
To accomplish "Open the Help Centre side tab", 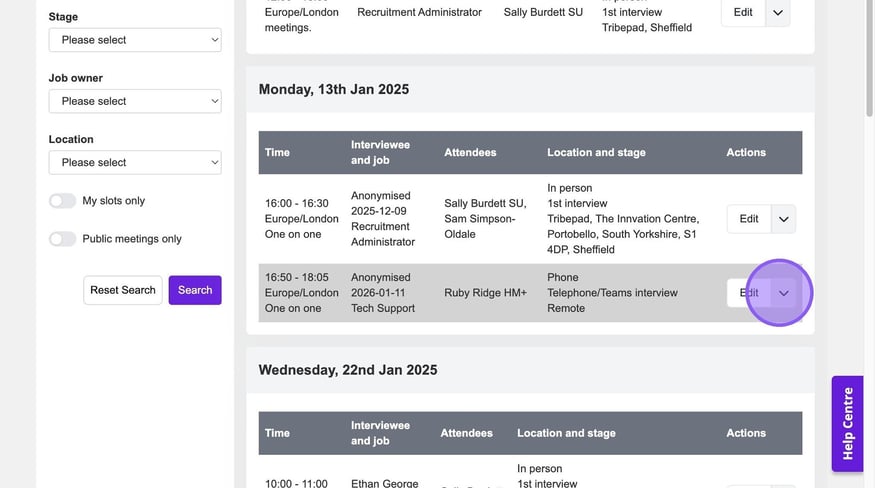I will pyautogui.click(x=847, y=423).
